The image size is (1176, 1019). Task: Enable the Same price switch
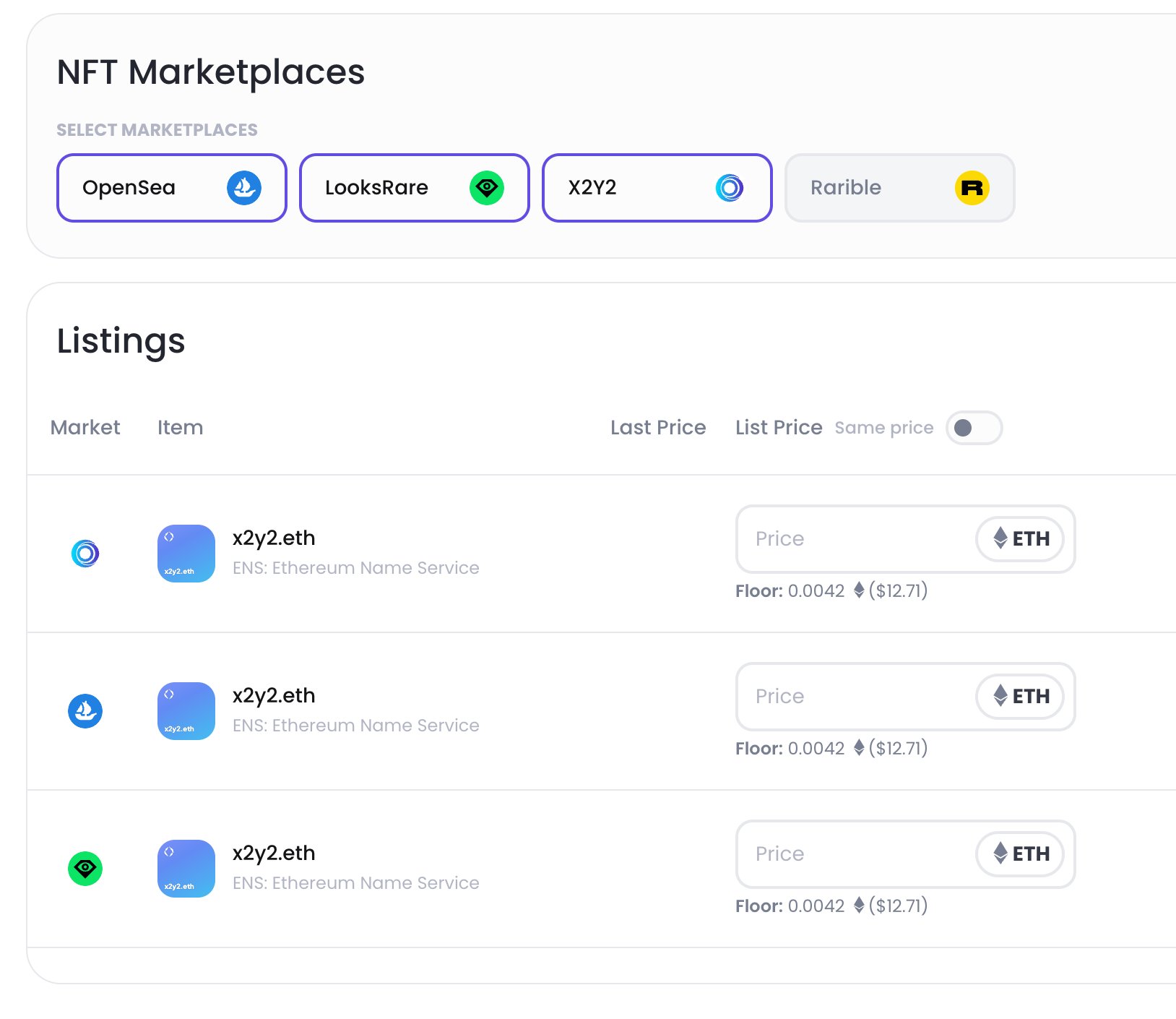pos(974,428)
